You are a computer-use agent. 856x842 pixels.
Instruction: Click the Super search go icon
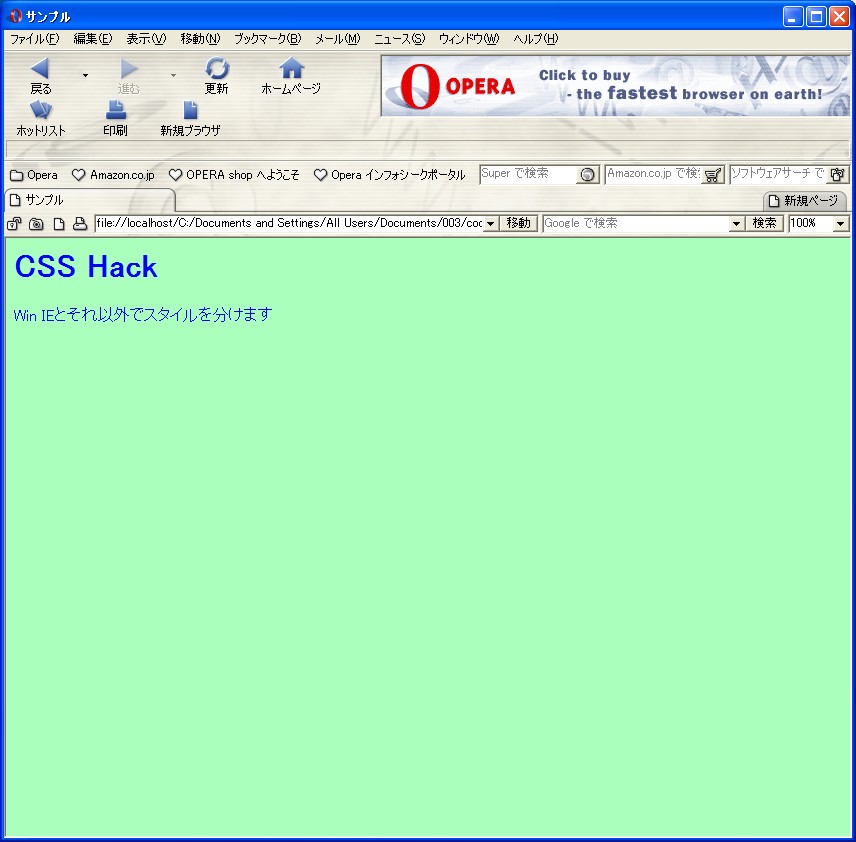coord(587,175)
